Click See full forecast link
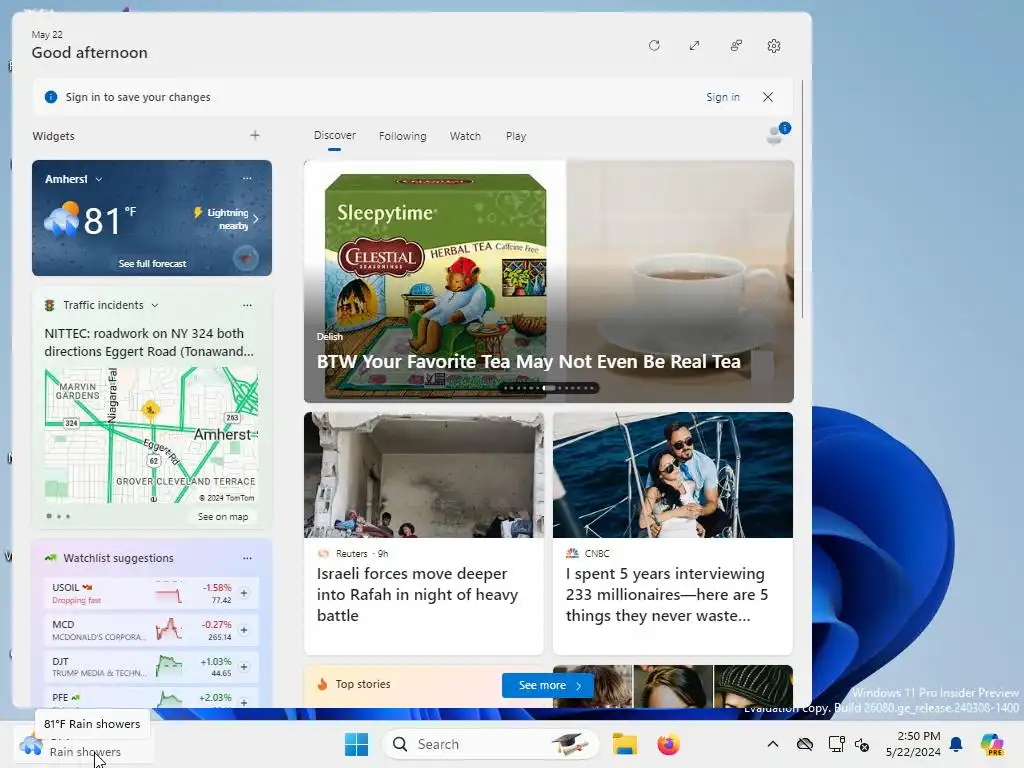Viewport: 1024px width, 768px height. tap(152, 263)
